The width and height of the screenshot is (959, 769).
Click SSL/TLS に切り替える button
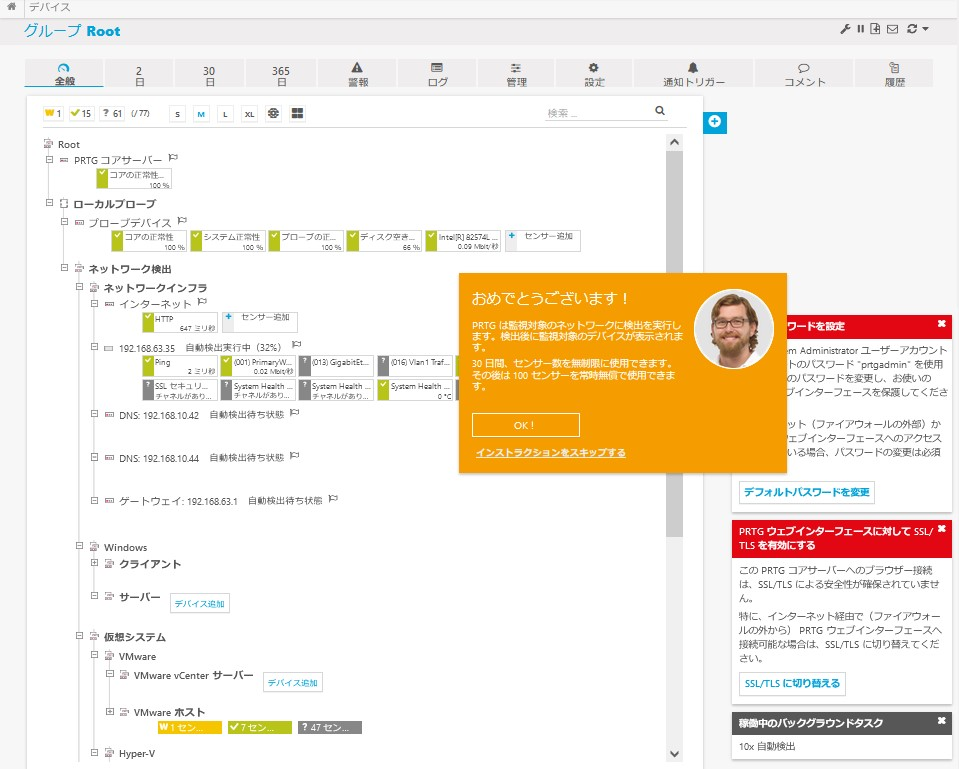[x=792, y=683]
